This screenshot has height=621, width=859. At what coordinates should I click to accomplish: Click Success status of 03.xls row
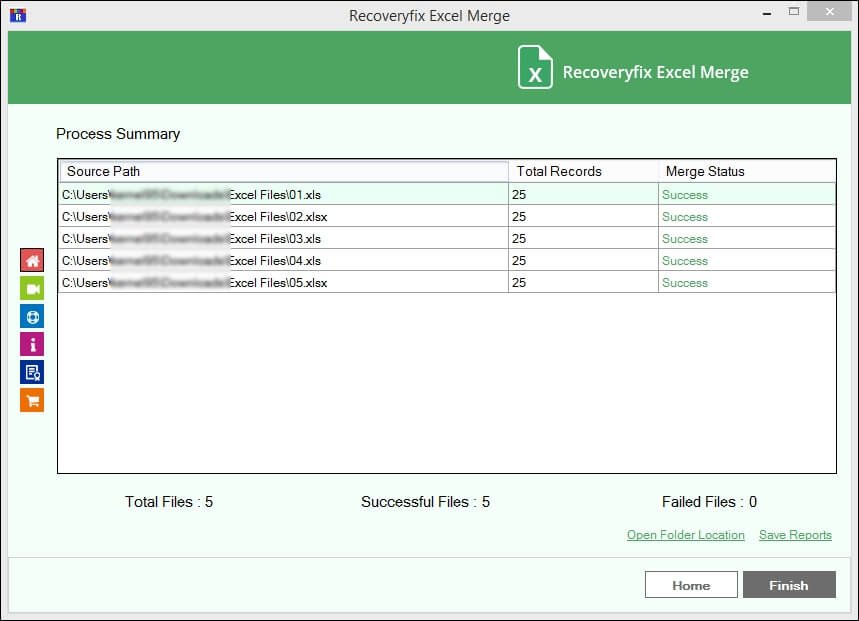(685, 239)
